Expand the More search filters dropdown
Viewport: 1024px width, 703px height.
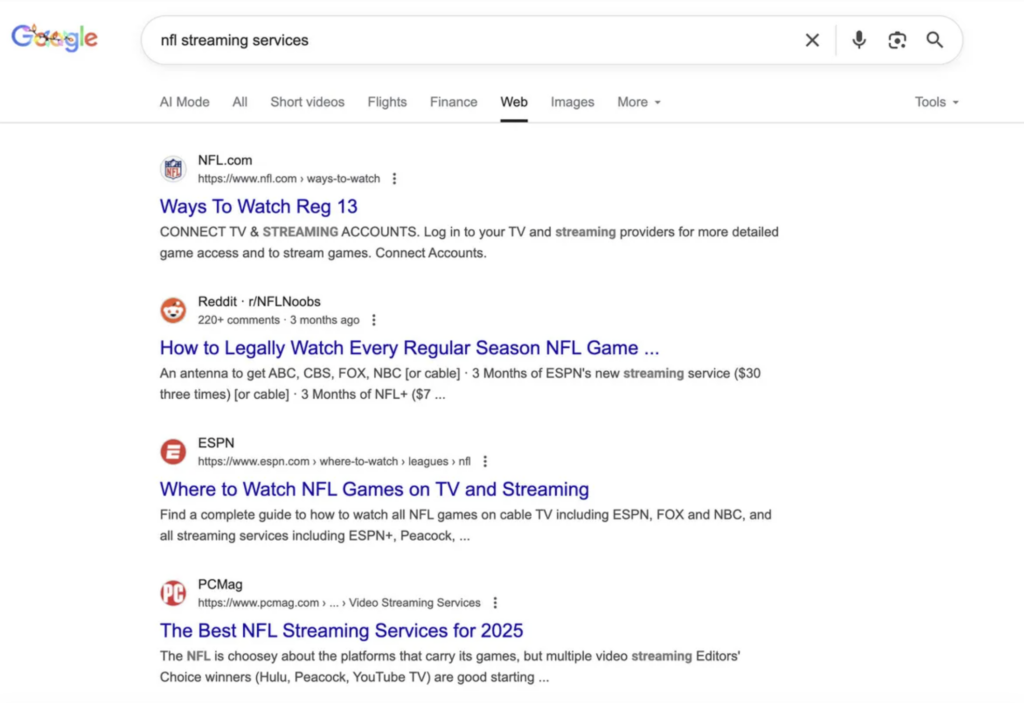638,102
